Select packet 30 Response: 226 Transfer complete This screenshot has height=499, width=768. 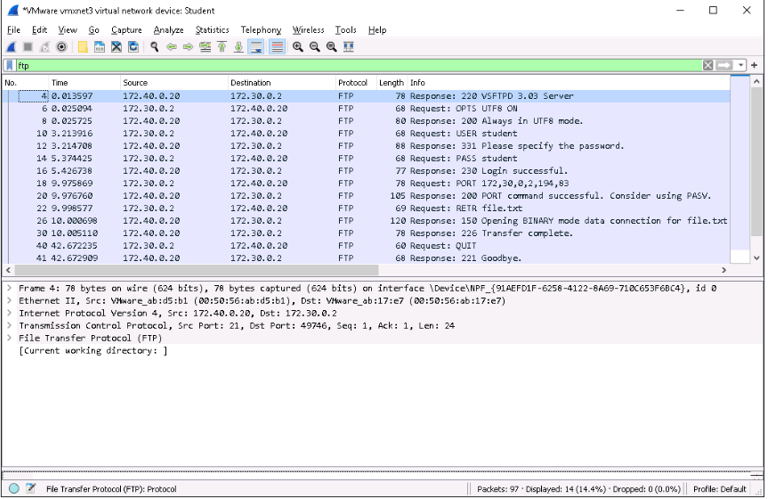point(366,233)
